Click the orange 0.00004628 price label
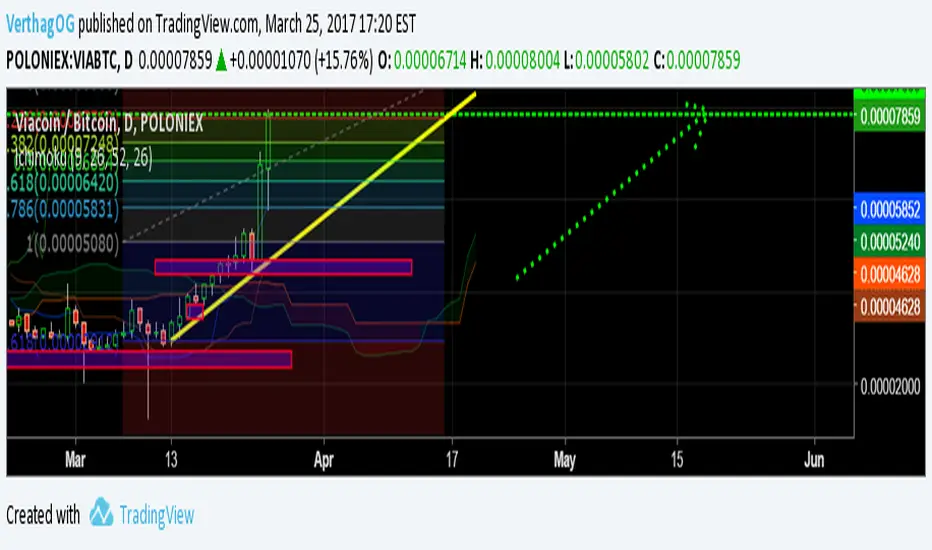This screenshot has width=932, height=550. click(890, 275)
